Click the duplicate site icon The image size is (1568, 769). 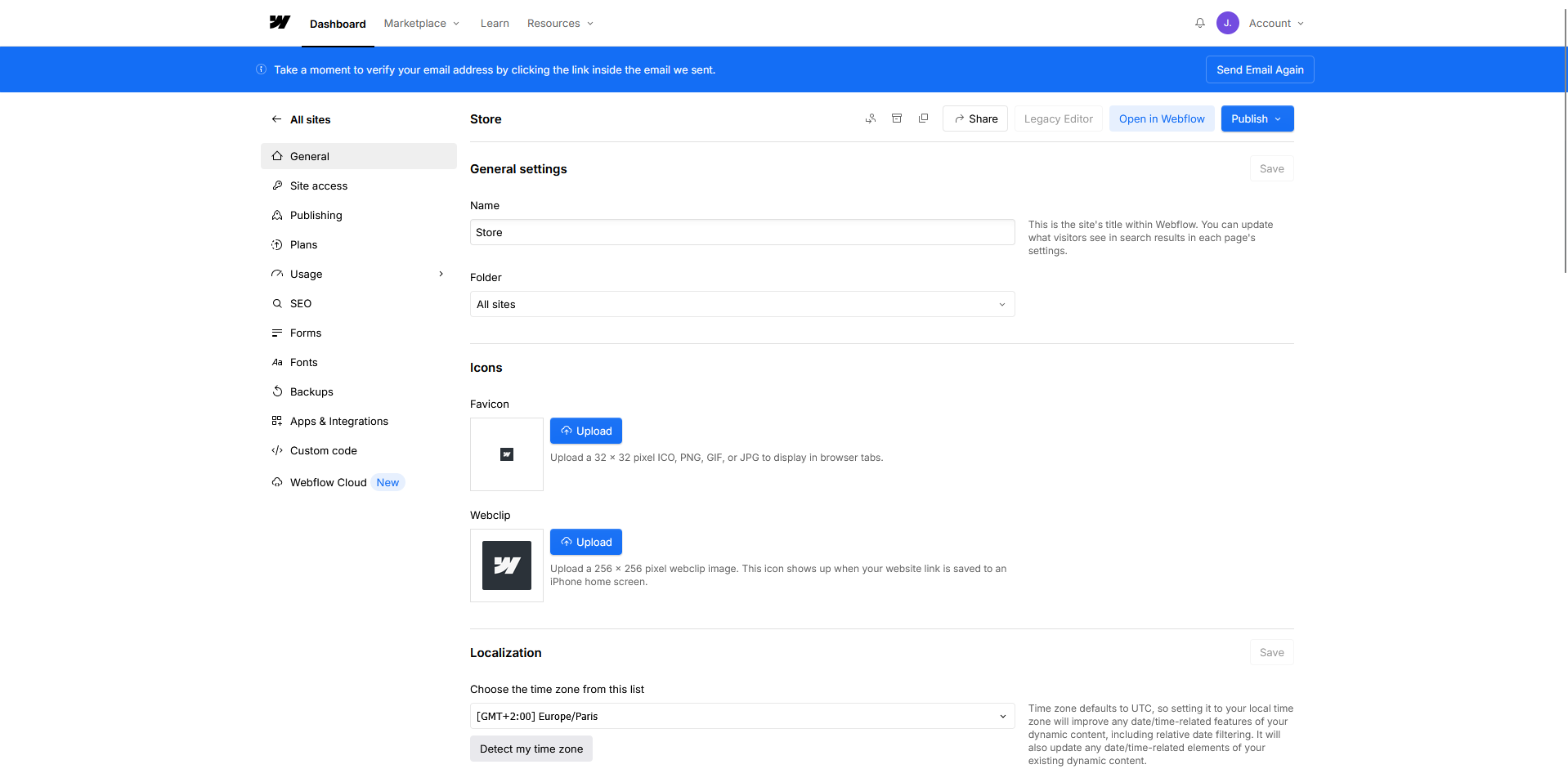coord(923,118)
